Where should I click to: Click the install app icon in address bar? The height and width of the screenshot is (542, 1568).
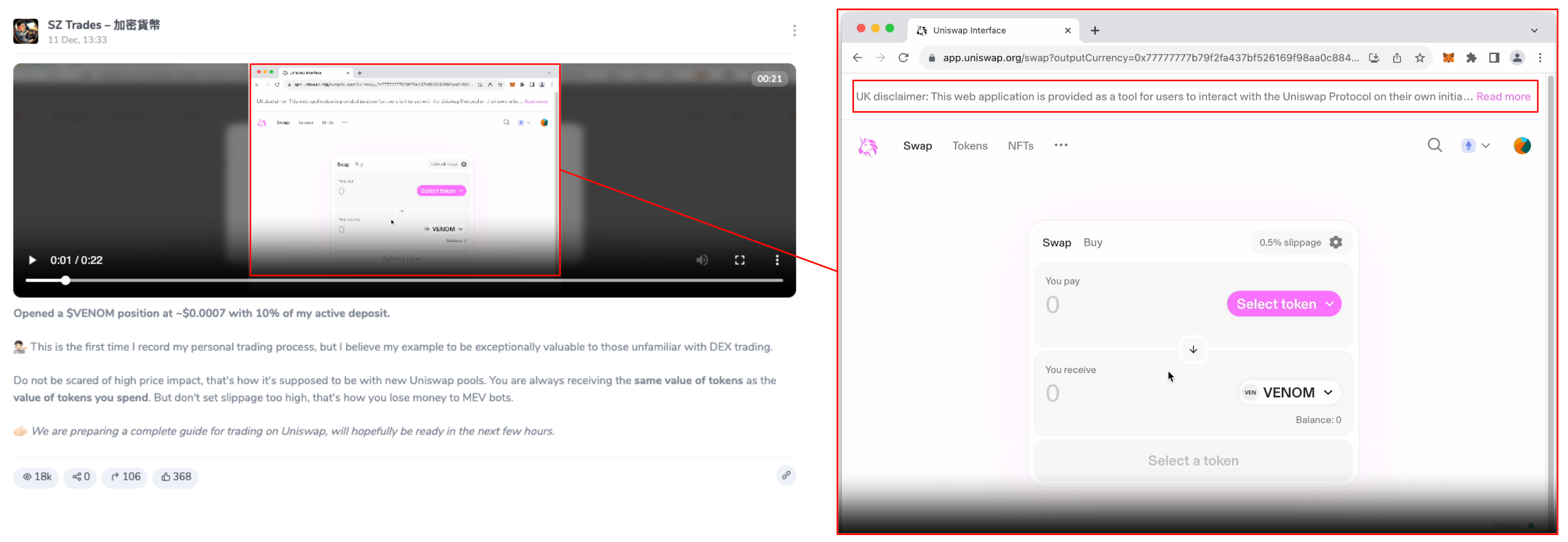click(x=1374, y=58)
